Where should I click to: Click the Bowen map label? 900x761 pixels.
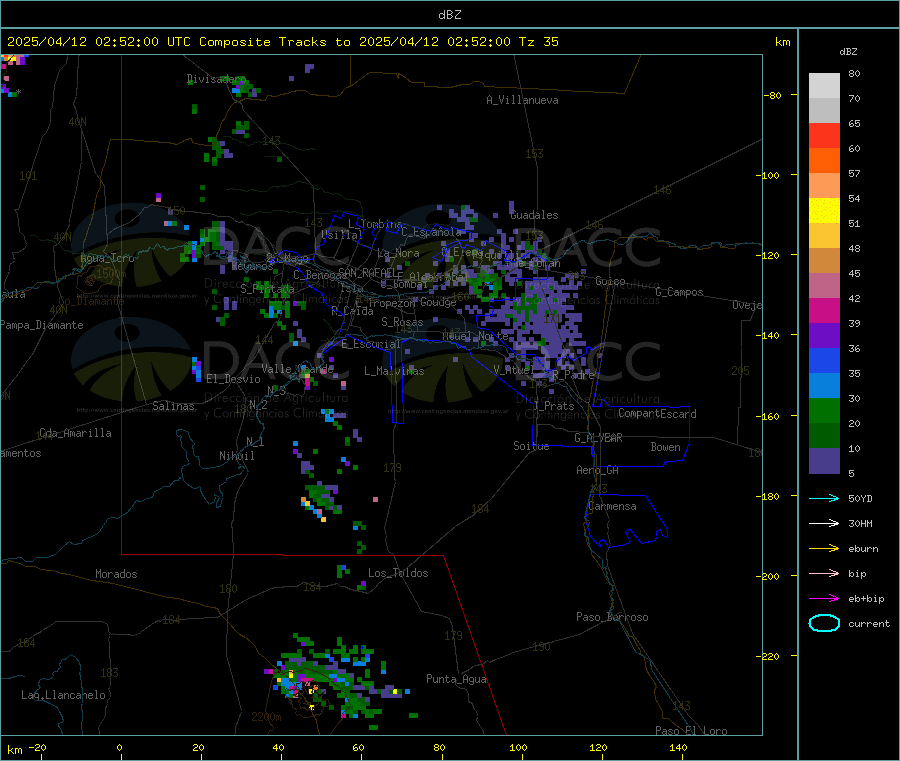665,447
